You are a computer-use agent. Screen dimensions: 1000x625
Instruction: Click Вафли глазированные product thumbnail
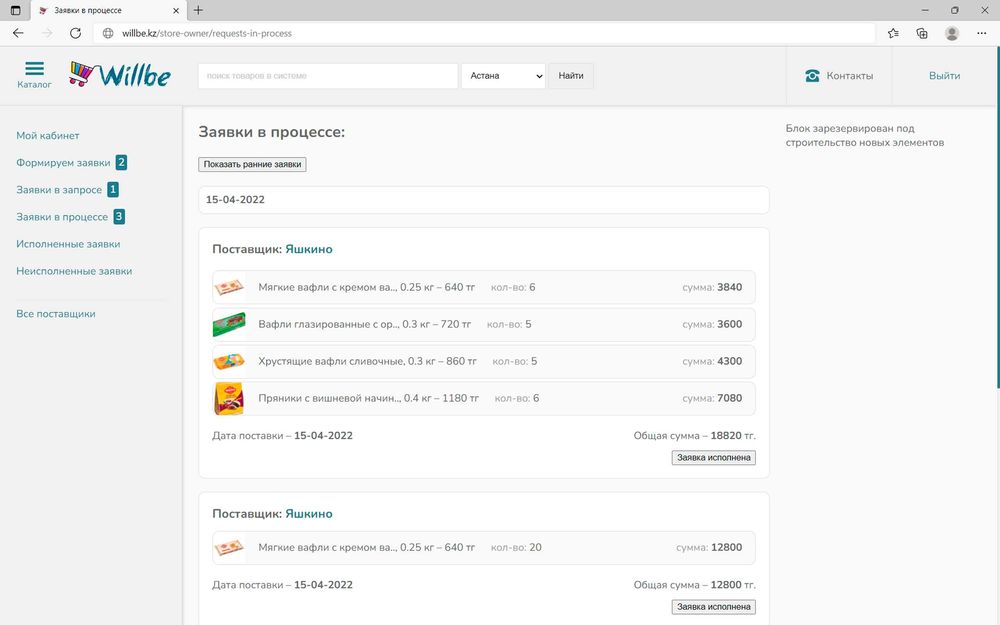tap(229, 325)
